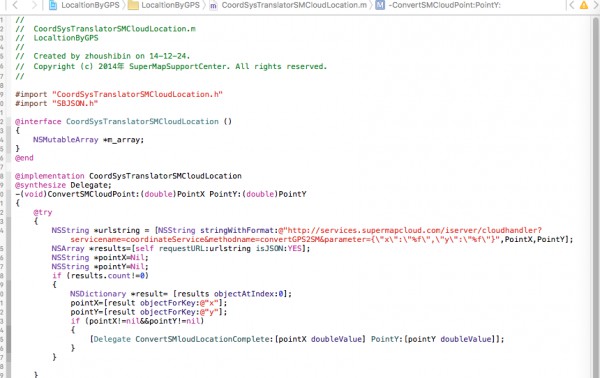
Task: Jump to next issue with right chevron
Action: click(x=596, y=5)
